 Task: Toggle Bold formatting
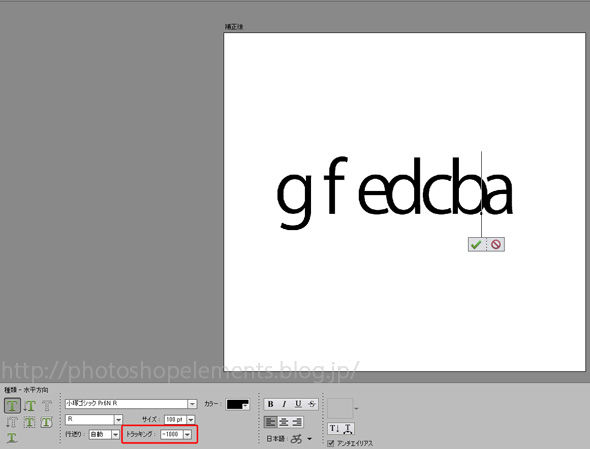[270, 404]
